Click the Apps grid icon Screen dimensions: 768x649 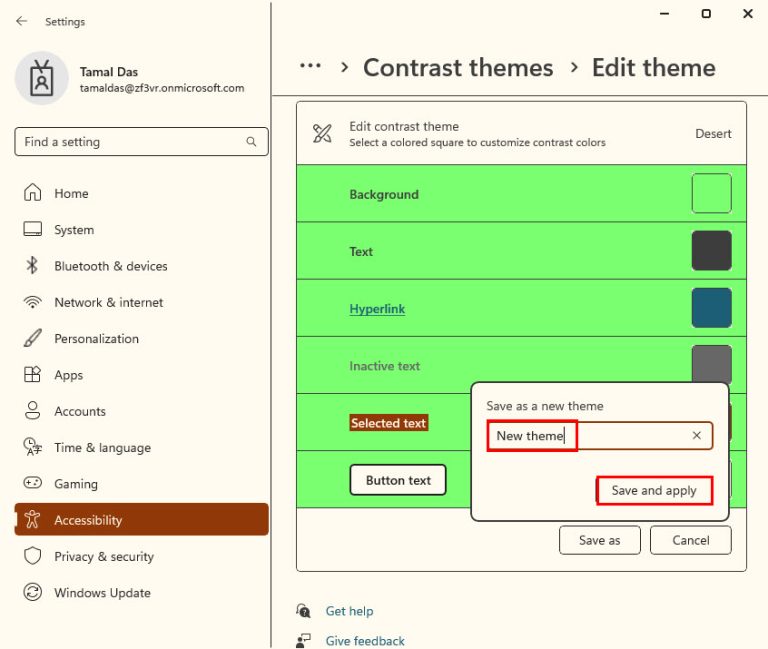click(x=32, y=374)
